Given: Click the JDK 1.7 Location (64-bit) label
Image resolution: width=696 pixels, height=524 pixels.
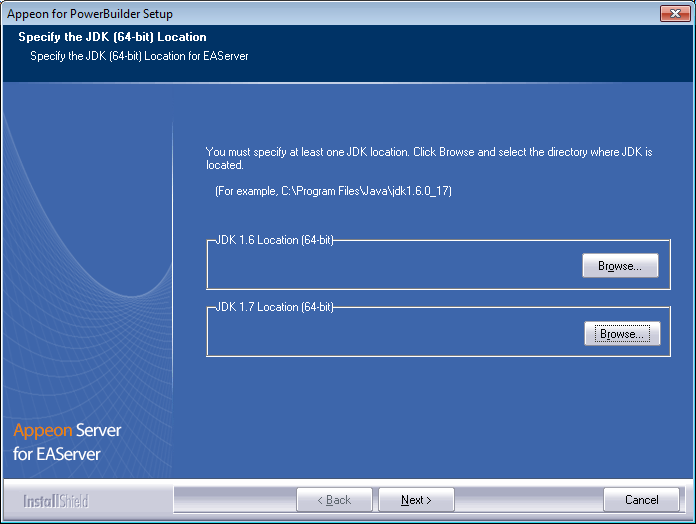Looking at the screenshot, I should (274, 307).
